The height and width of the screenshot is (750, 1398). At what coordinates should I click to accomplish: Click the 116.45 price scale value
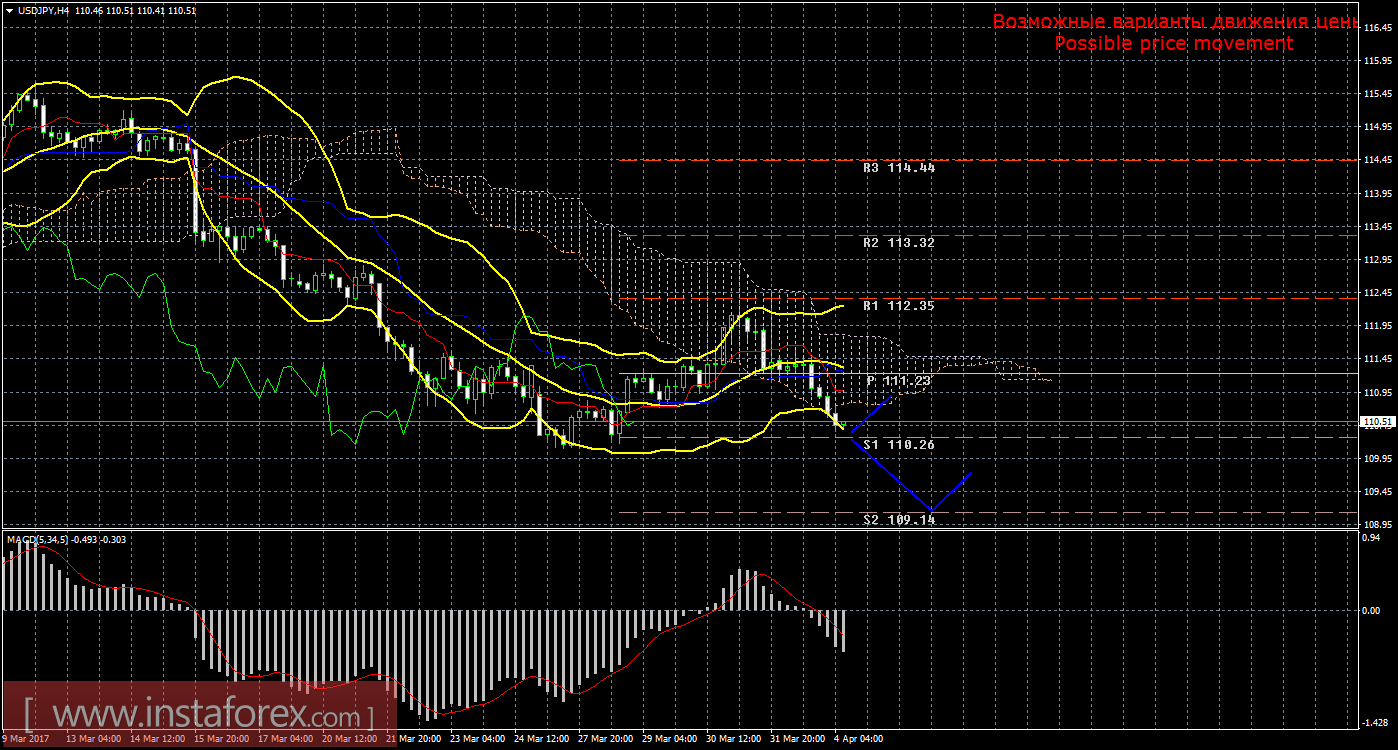pyautogui.click(x=1379, y=28)
